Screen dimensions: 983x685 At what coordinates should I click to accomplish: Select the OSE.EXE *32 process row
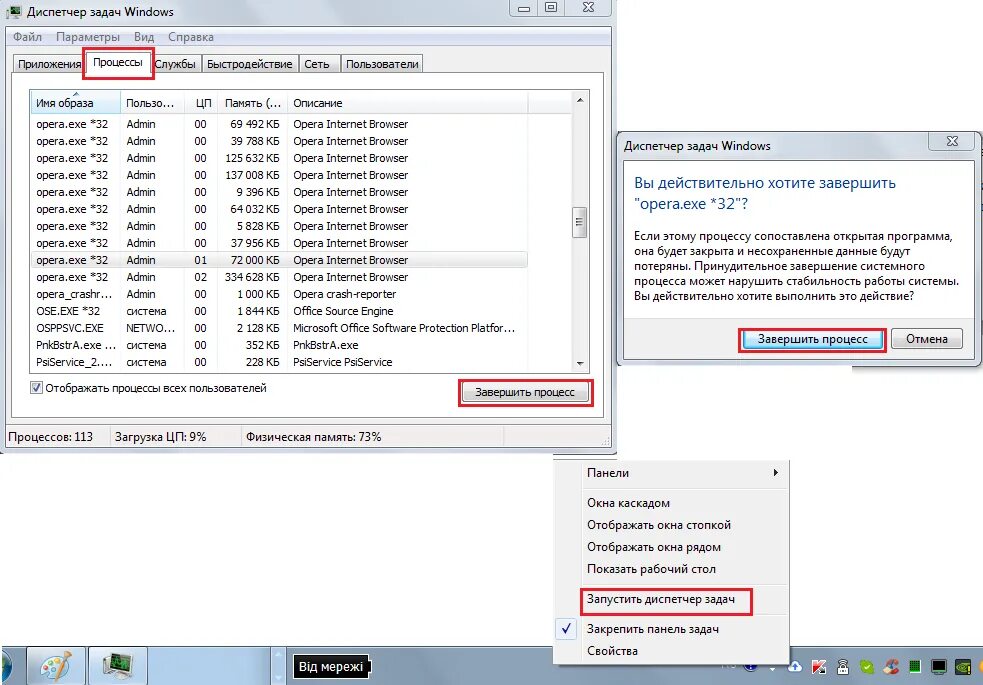coord(279,311)
